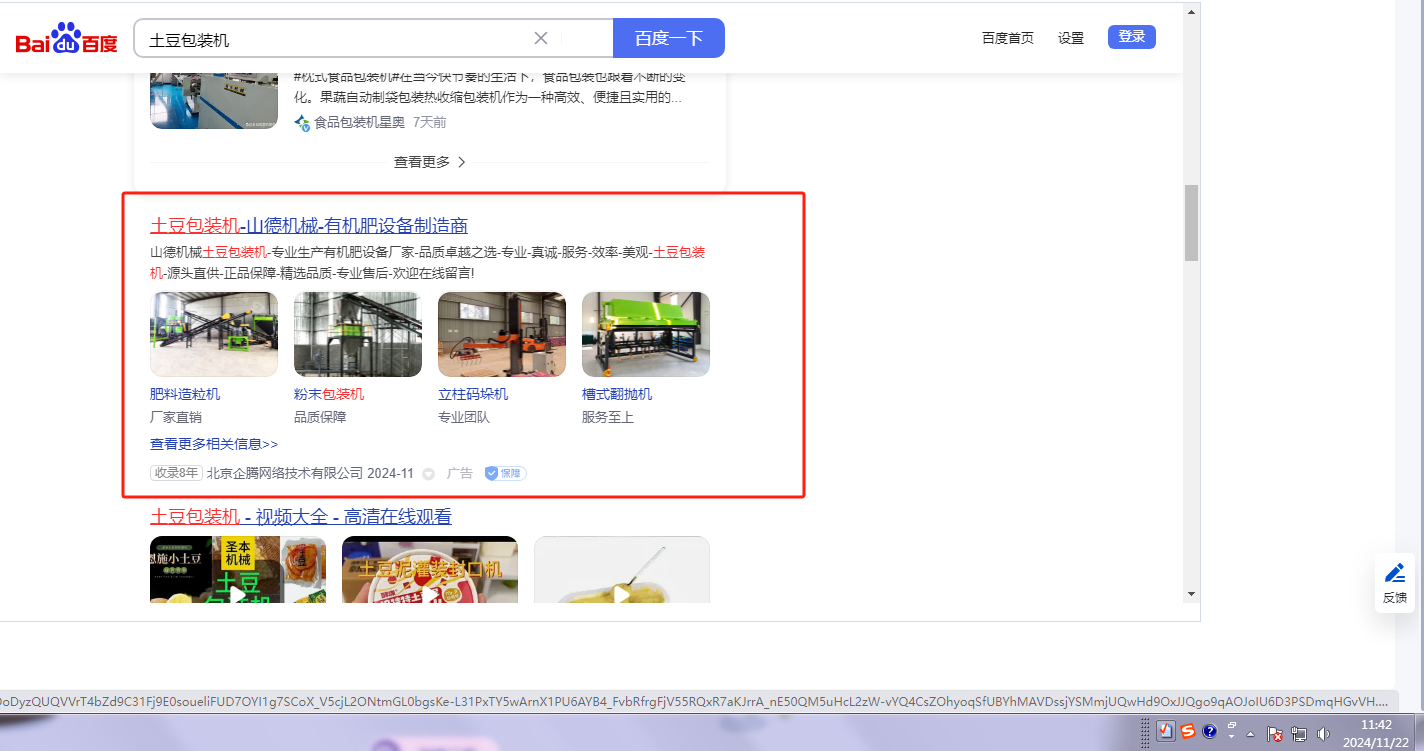Open the 粉末包装机 text link
Viewport: 1424px width, 751px height.
(329, 394)
